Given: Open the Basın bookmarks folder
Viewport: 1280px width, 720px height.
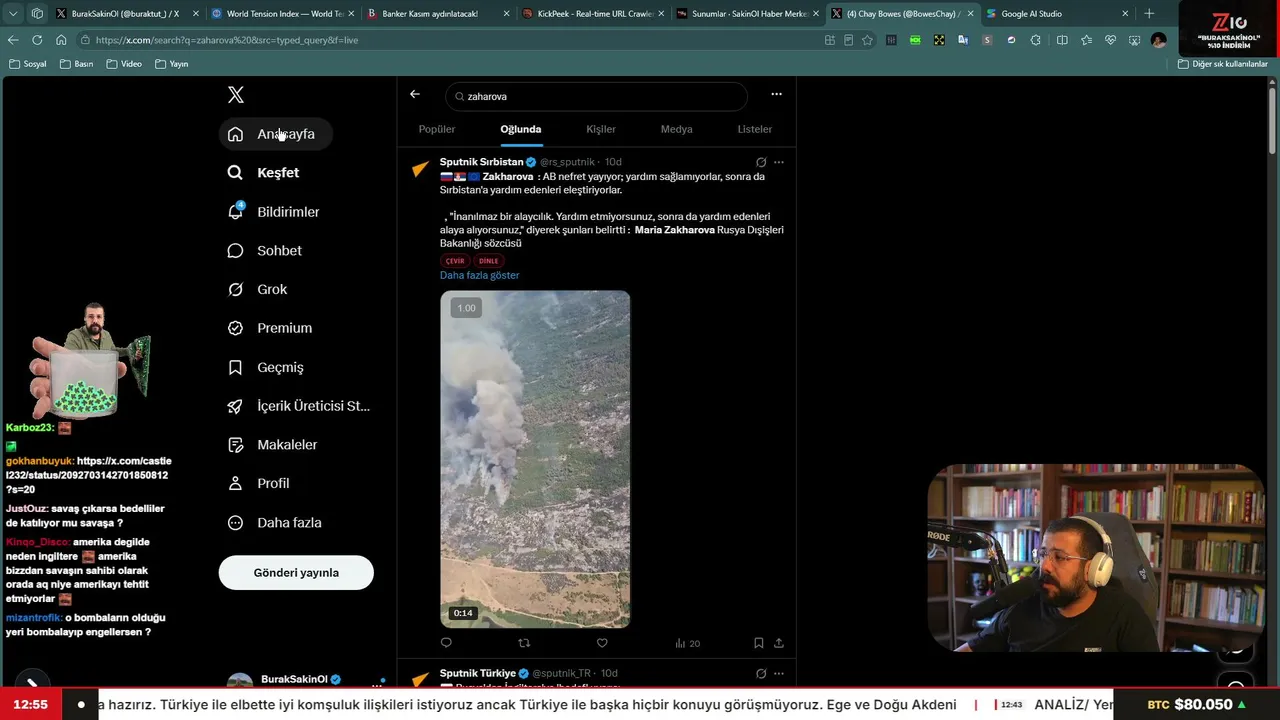Looking at the screenshot, I should [x=77, y=64].
